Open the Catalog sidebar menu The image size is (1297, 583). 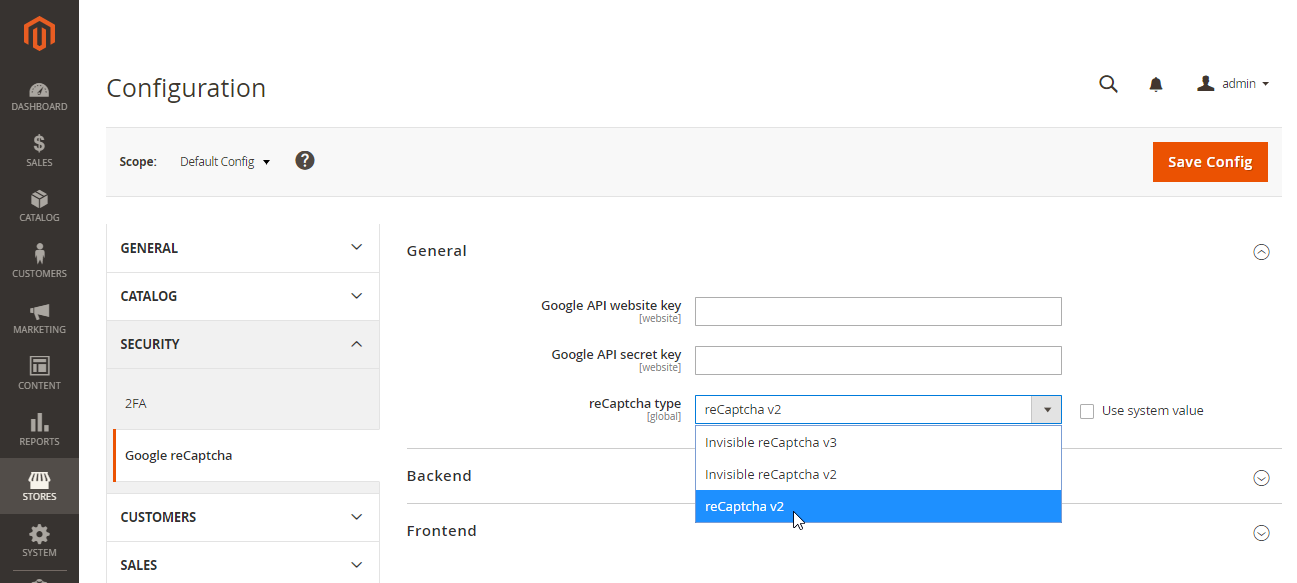39,207
